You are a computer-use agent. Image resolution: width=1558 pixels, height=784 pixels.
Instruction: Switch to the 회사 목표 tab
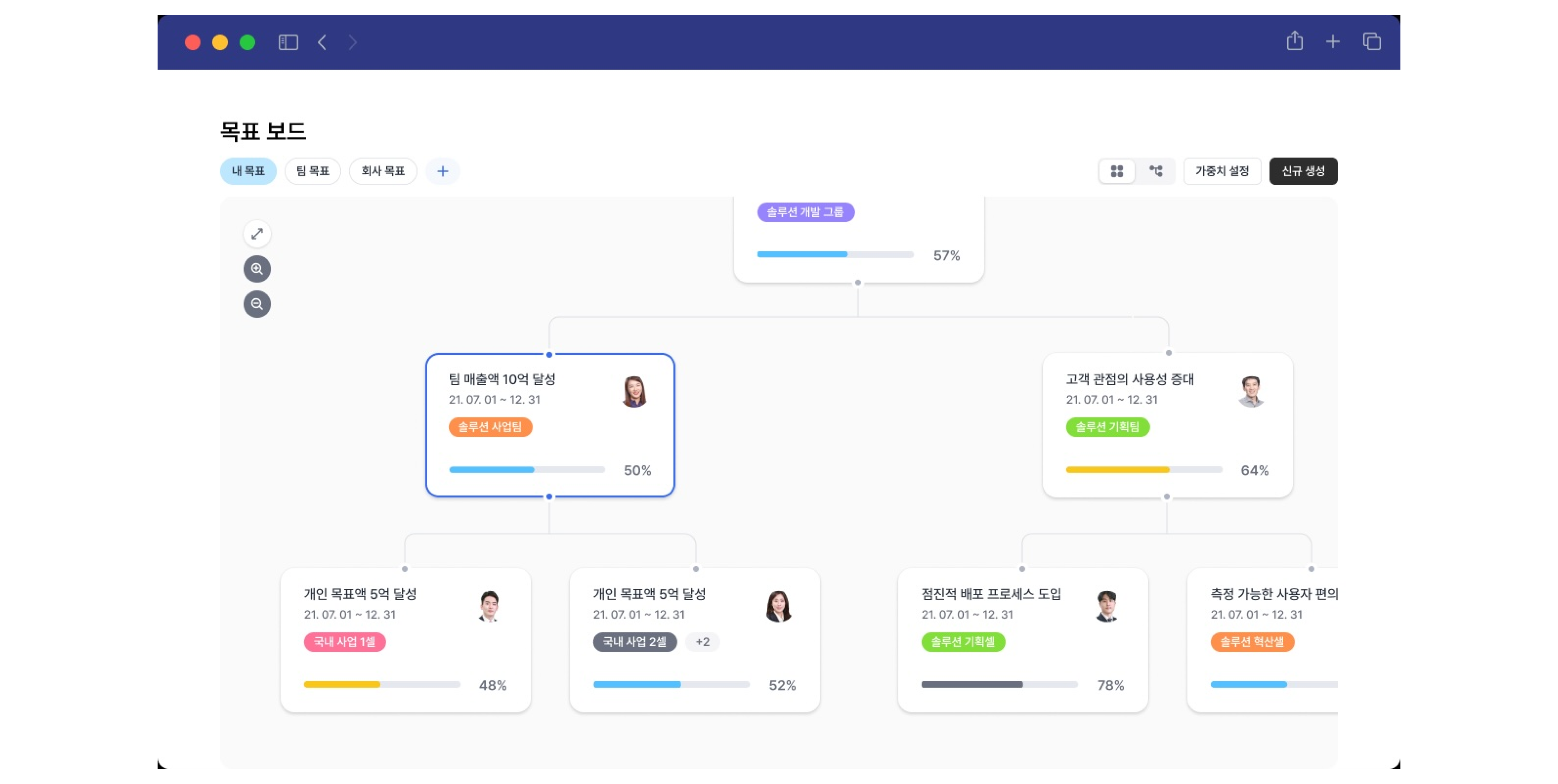(x=383, y=171)
